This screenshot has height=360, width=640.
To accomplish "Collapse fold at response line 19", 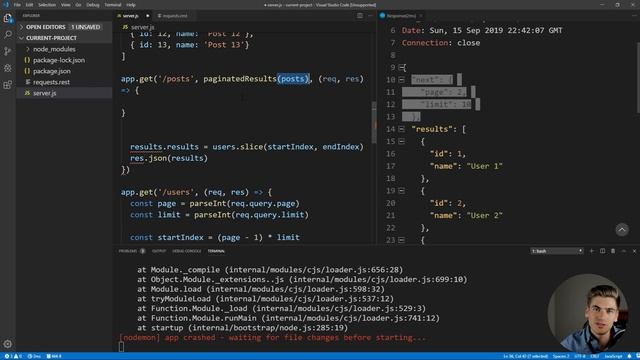I will coord(402,191).
